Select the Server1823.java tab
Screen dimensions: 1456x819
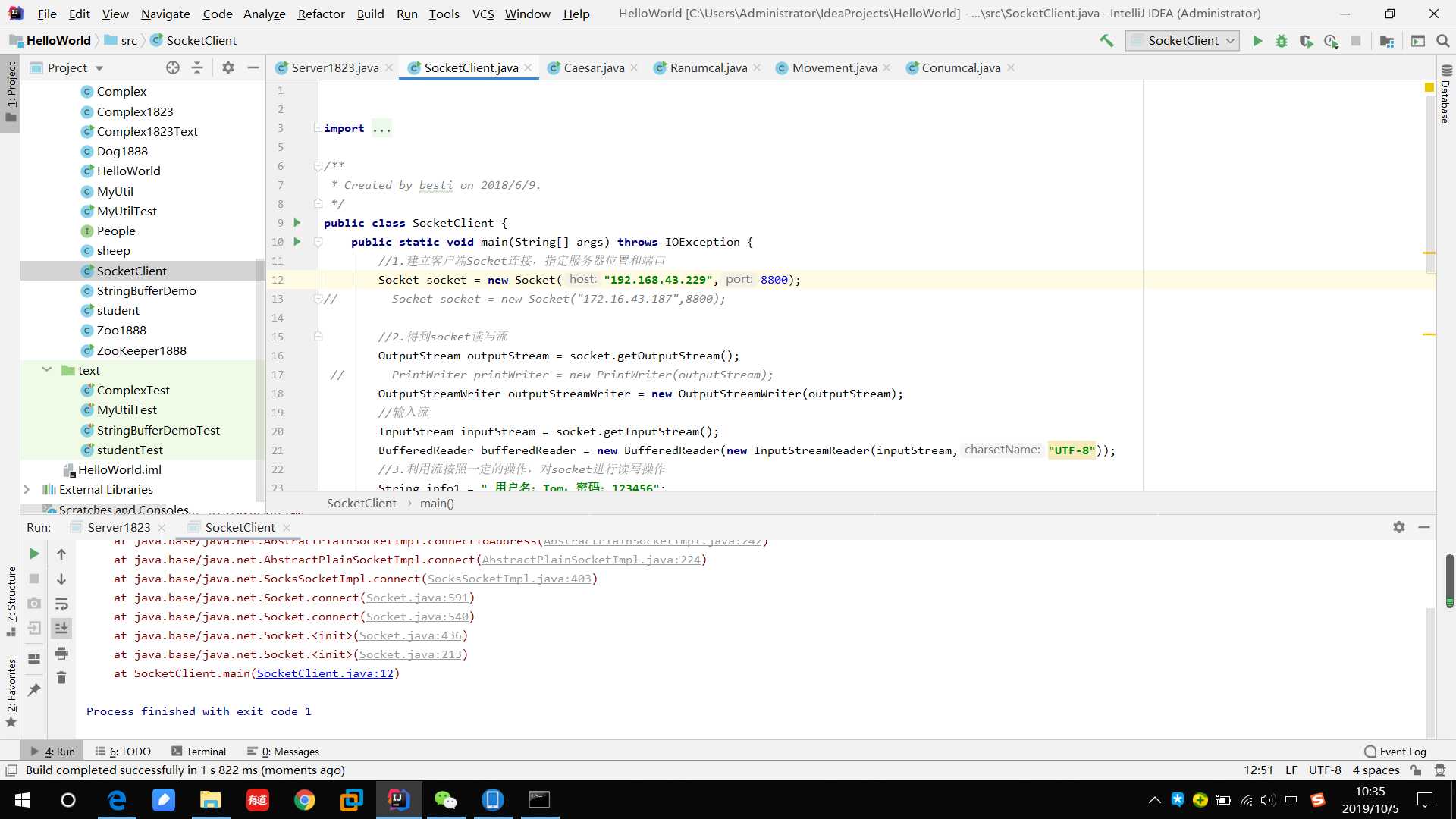coord(335,67)
